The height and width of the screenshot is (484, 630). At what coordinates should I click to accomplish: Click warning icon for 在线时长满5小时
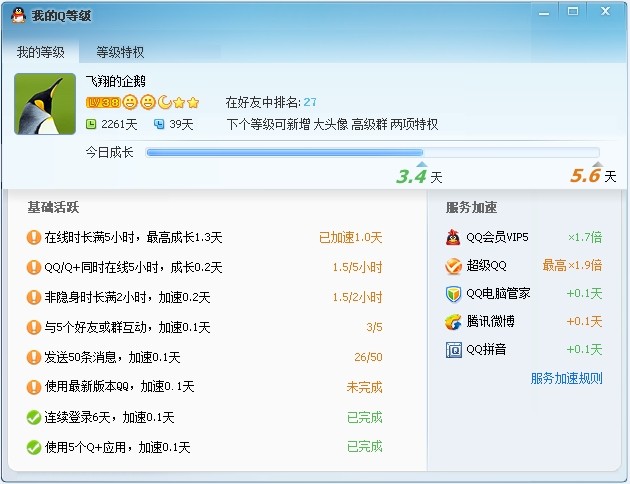coord(34,237)
